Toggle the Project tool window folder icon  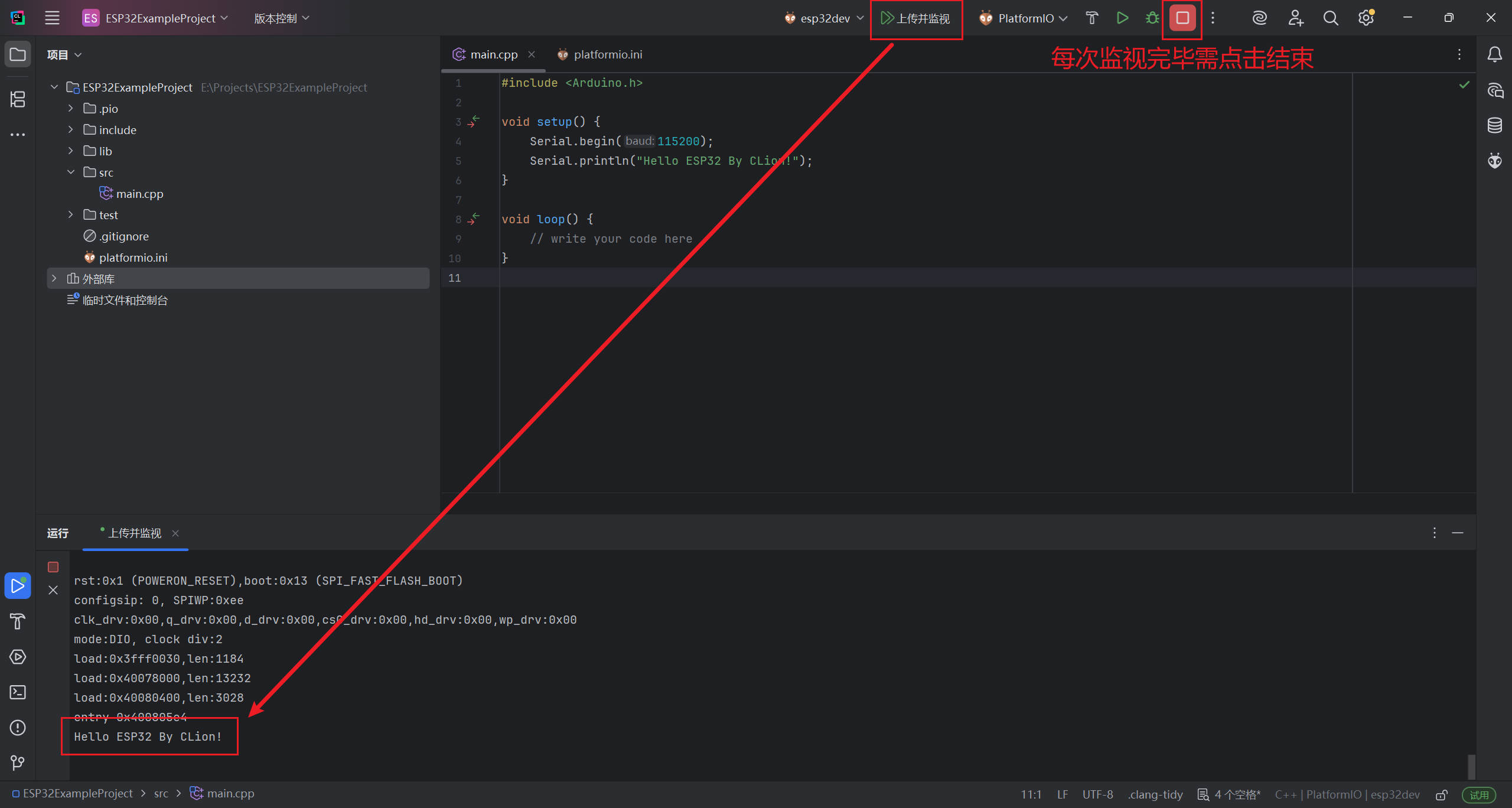18,54
